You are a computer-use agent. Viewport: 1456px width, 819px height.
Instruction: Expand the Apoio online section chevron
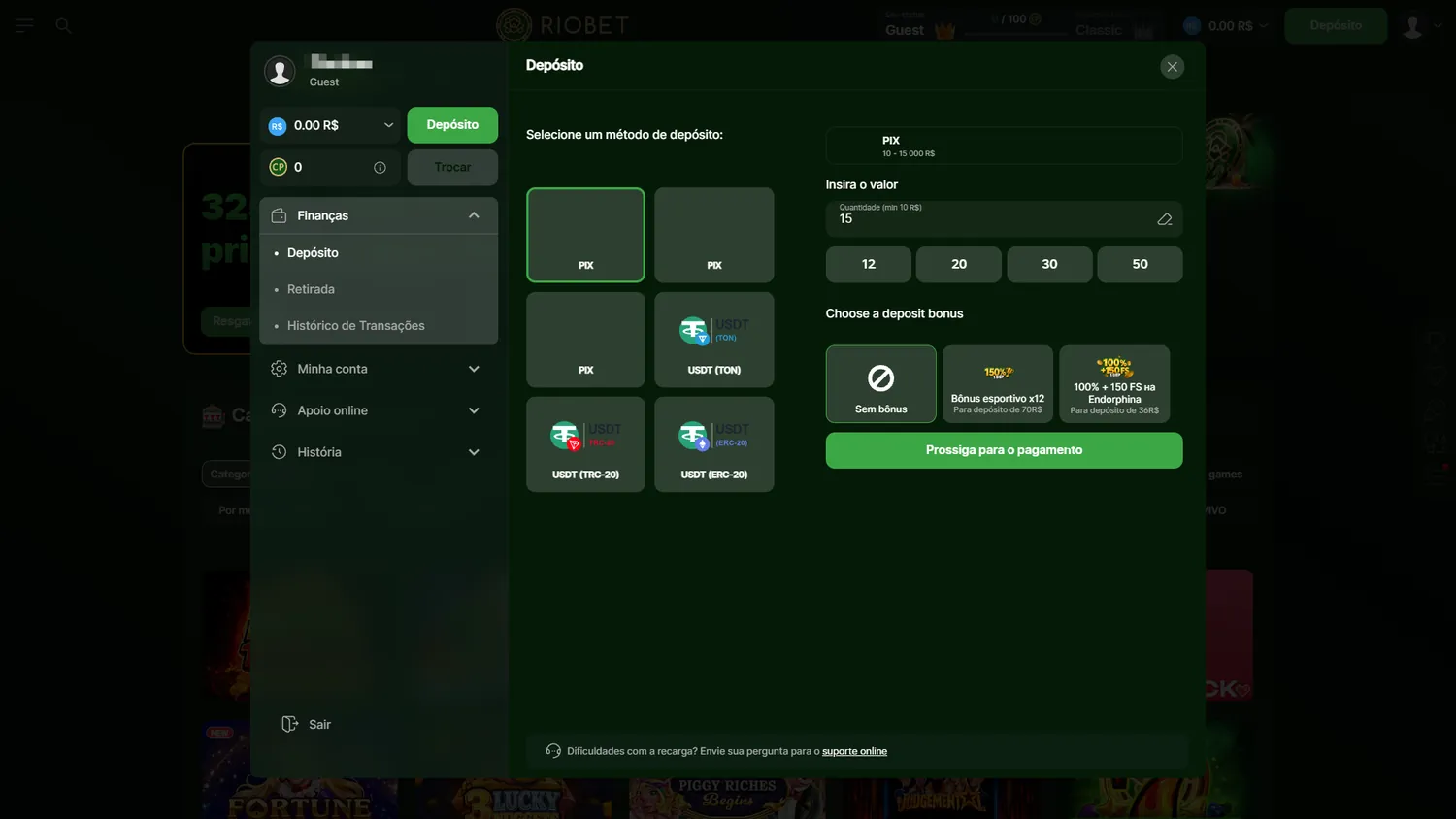(x=474, y=410)
